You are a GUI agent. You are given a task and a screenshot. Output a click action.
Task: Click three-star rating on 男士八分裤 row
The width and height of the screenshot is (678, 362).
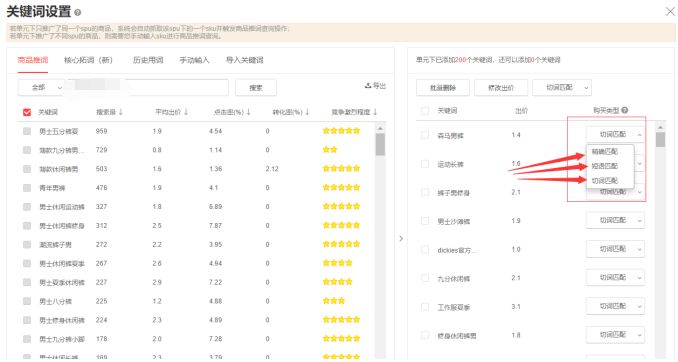point(334,301)
